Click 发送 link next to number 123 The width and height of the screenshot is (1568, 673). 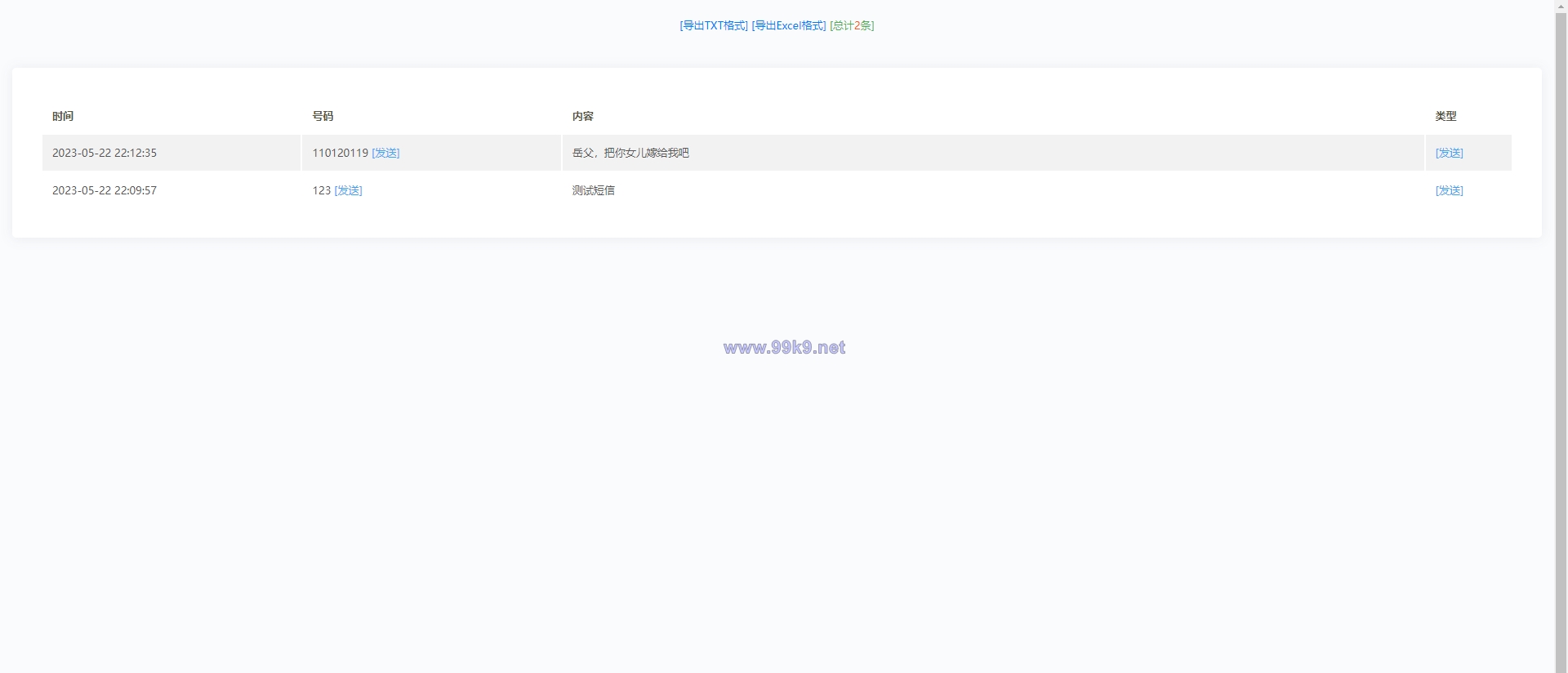(x=348, y=190)
